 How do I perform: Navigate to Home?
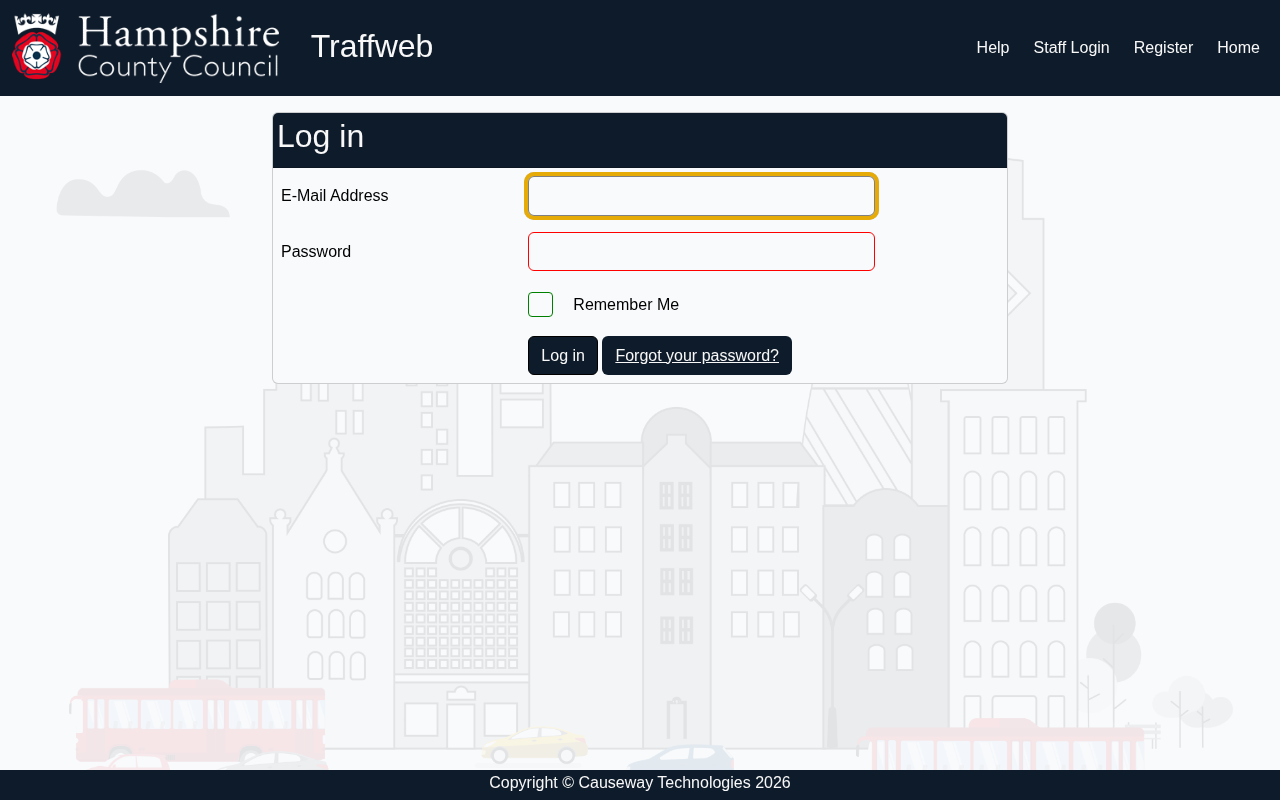point(1238,48)
